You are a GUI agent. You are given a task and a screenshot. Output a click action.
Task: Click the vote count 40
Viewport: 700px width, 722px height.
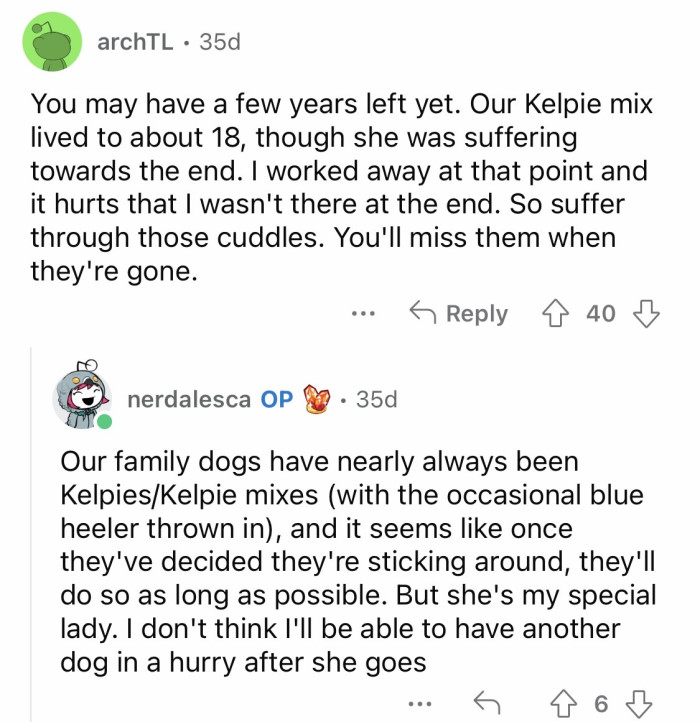pos(601,313)
